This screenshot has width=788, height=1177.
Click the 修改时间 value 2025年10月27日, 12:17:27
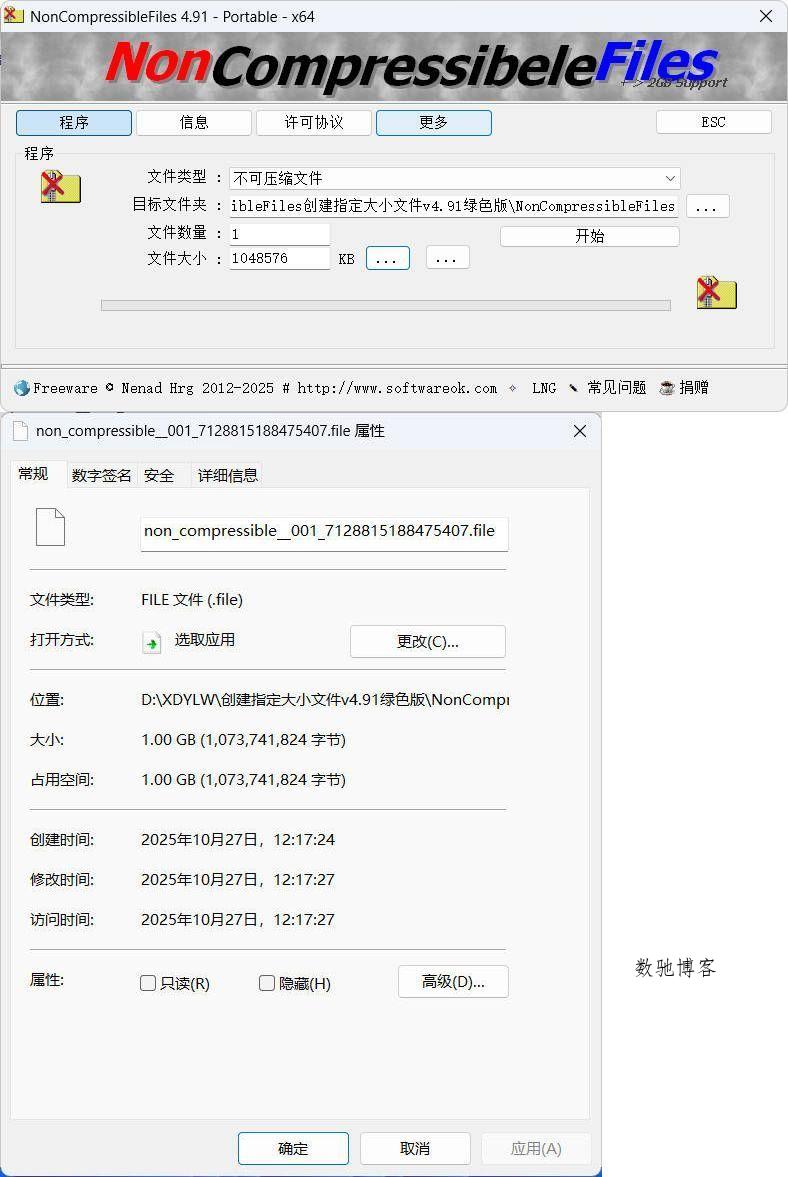(x=238, y=880)
